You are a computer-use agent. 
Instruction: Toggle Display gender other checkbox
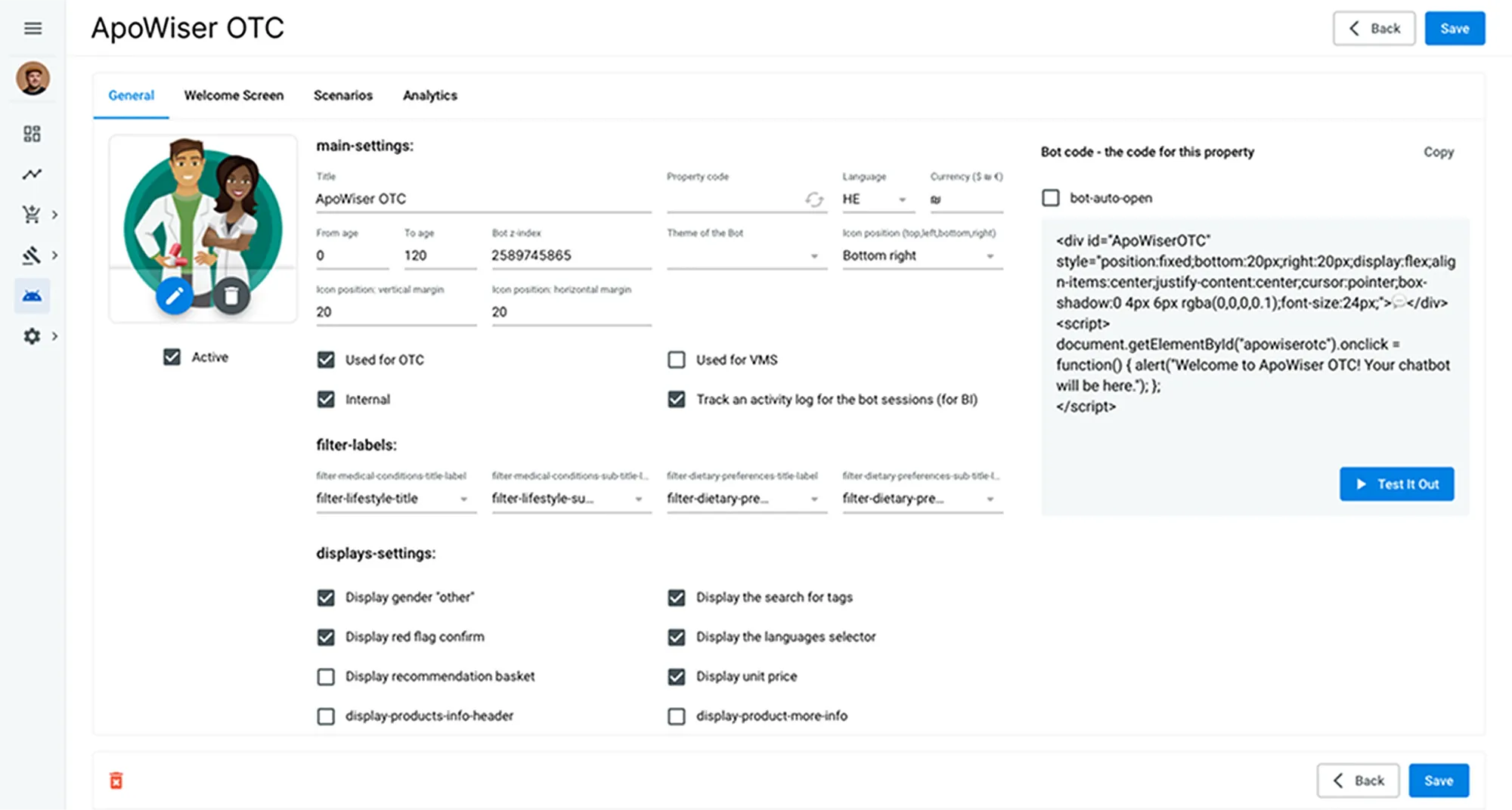click(x=326, y=598)
